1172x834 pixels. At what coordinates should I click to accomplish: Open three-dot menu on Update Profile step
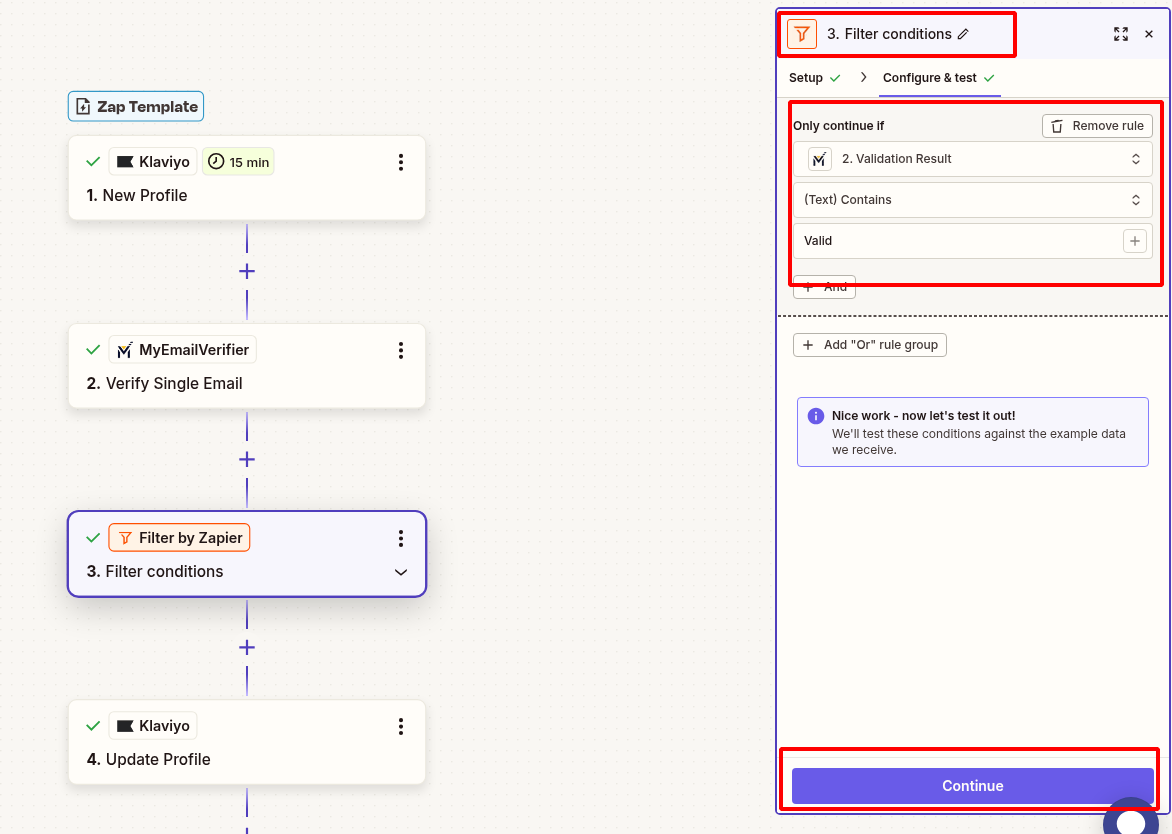(400, 726)
